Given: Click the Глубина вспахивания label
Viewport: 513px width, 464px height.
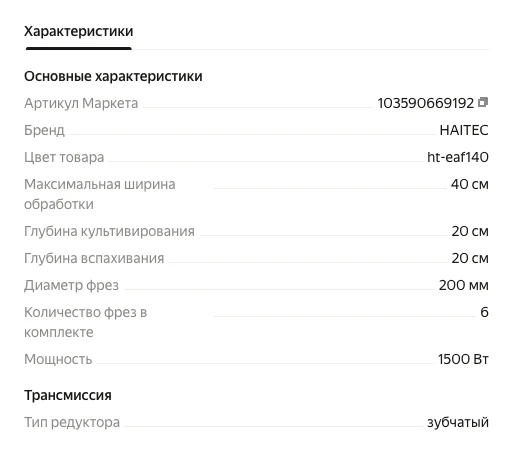Looking at the screenshot, I should click(x=94, y=258).
